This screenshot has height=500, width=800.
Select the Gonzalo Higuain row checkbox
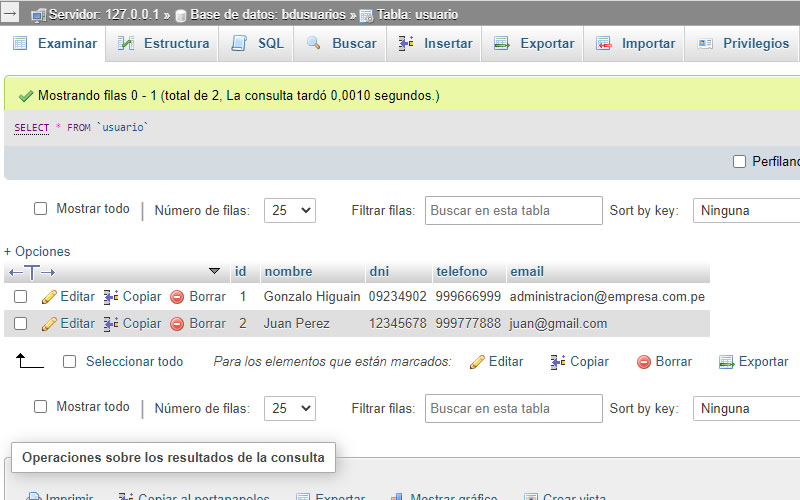[20, 296]
